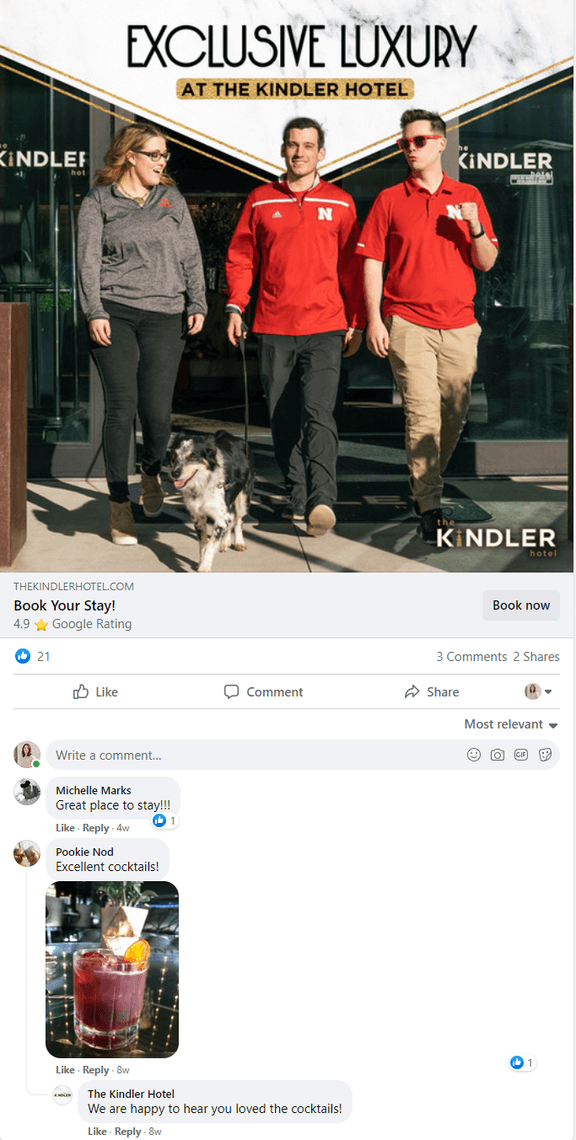
Task: Click the GIF icon in comment box
Action: click(x=521, y=755)
